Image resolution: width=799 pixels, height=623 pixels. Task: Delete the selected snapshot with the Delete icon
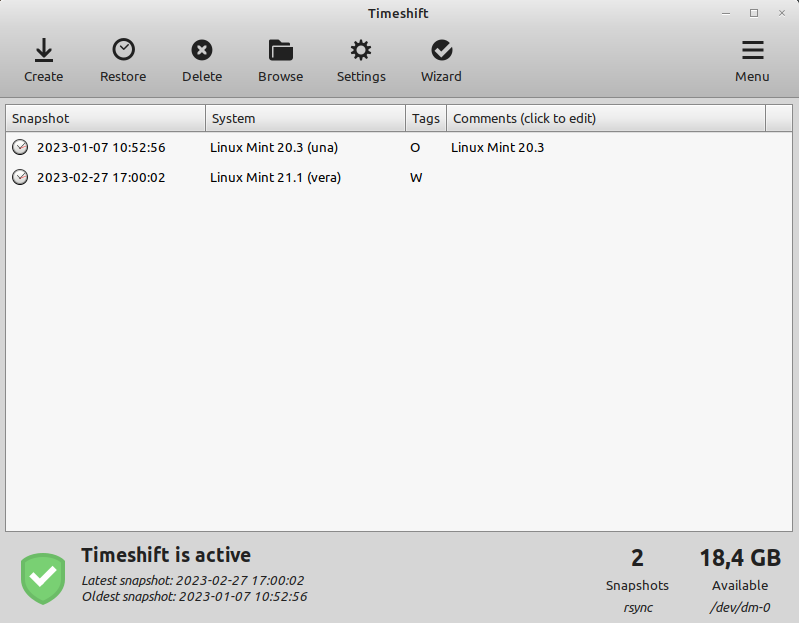point(202,61)
